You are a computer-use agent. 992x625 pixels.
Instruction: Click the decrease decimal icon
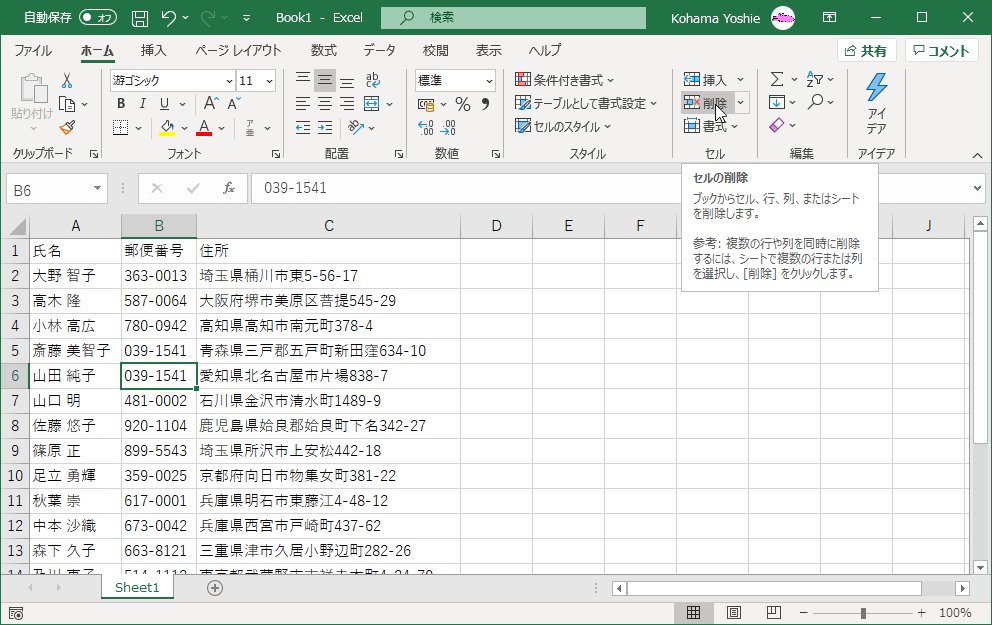pyautogui.click(x=448, y=128)
